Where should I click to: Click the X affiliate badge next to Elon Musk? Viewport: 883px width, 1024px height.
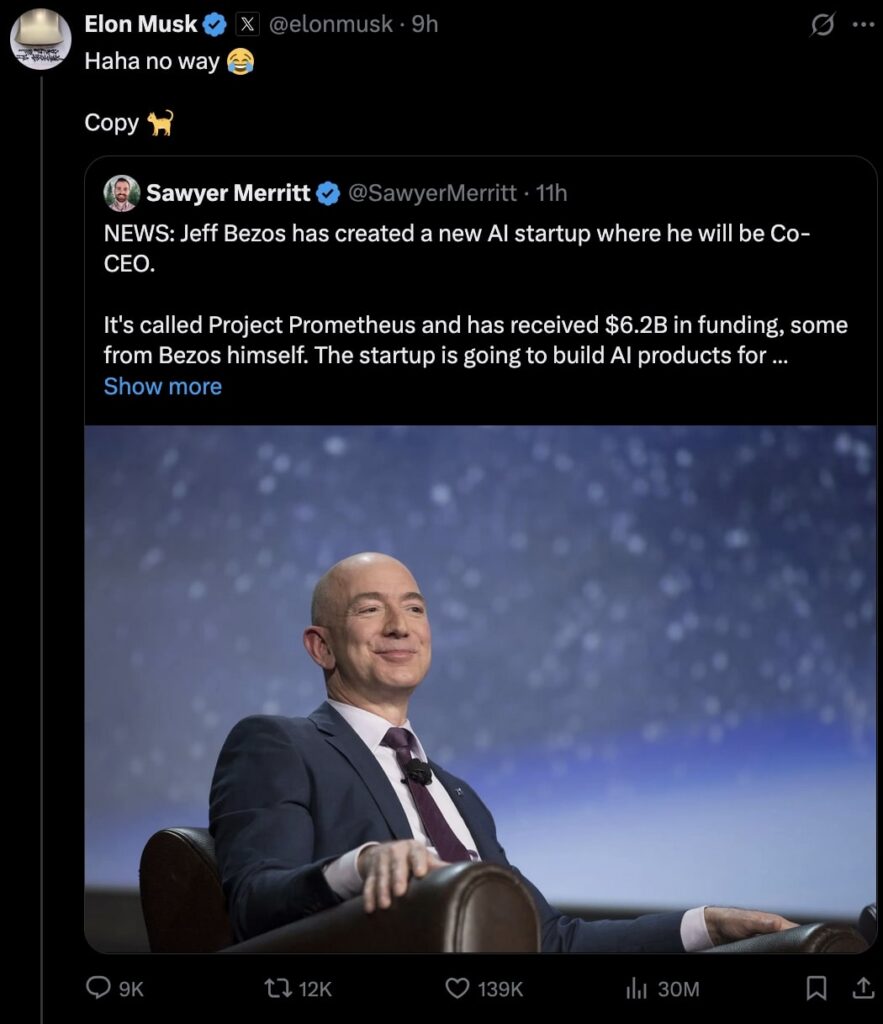249,24
